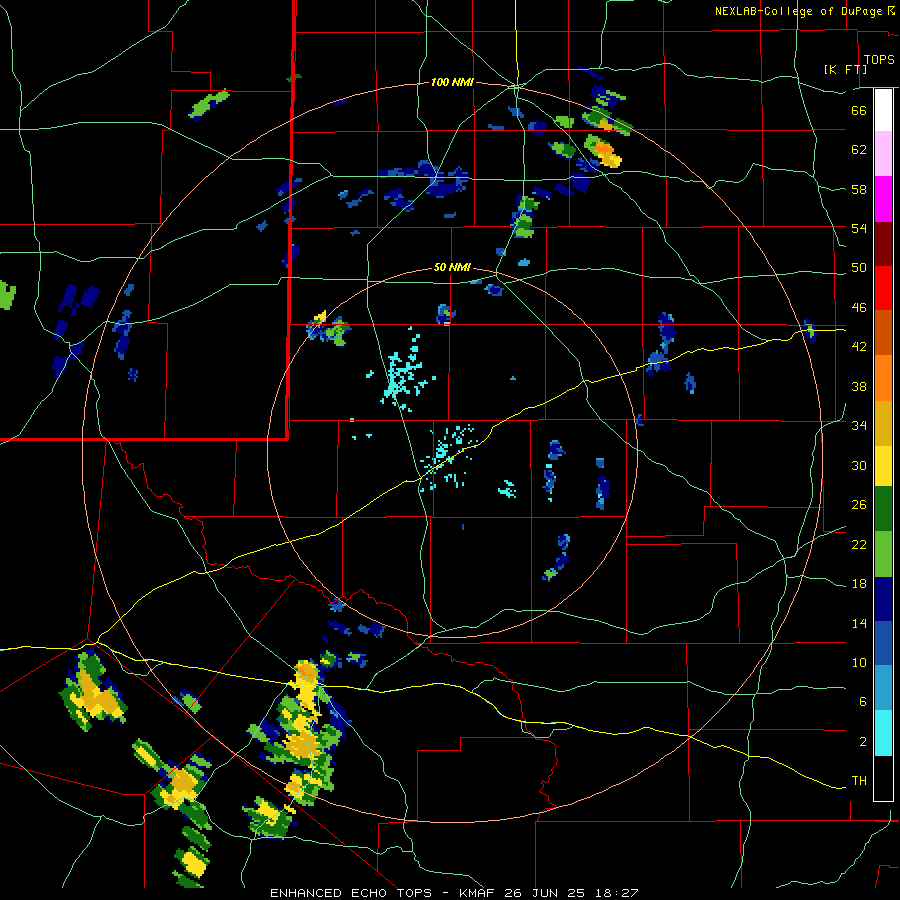
Task: Select the navy blue legend swatch
Action: point(883,599)
